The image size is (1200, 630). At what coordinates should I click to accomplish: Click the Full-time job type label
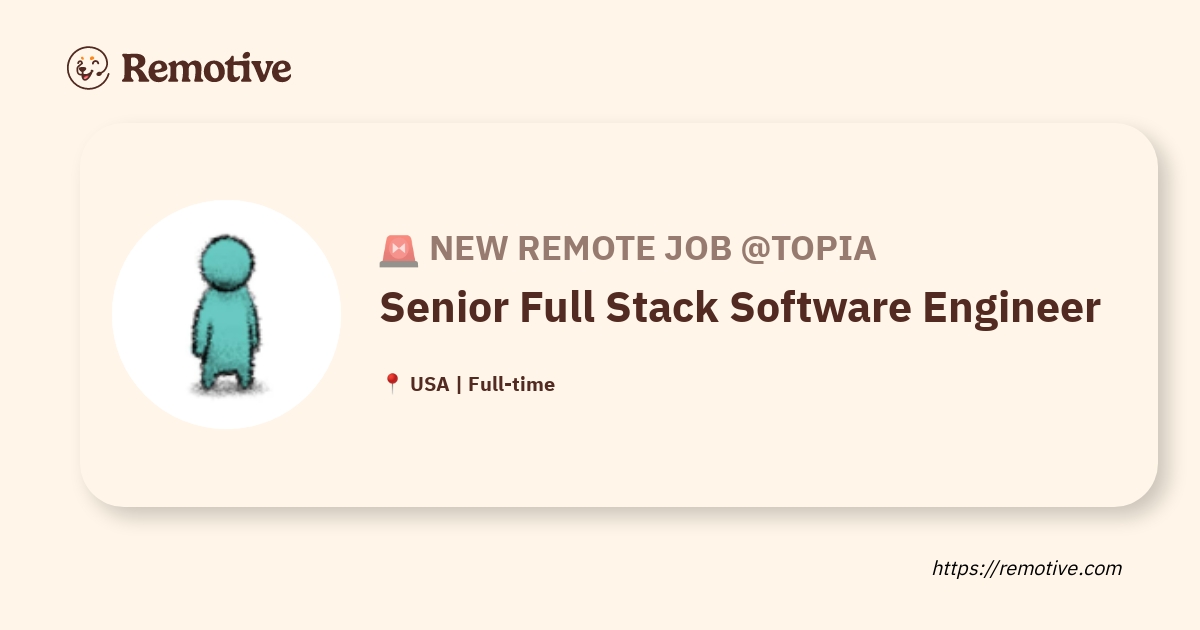(511, 384)
